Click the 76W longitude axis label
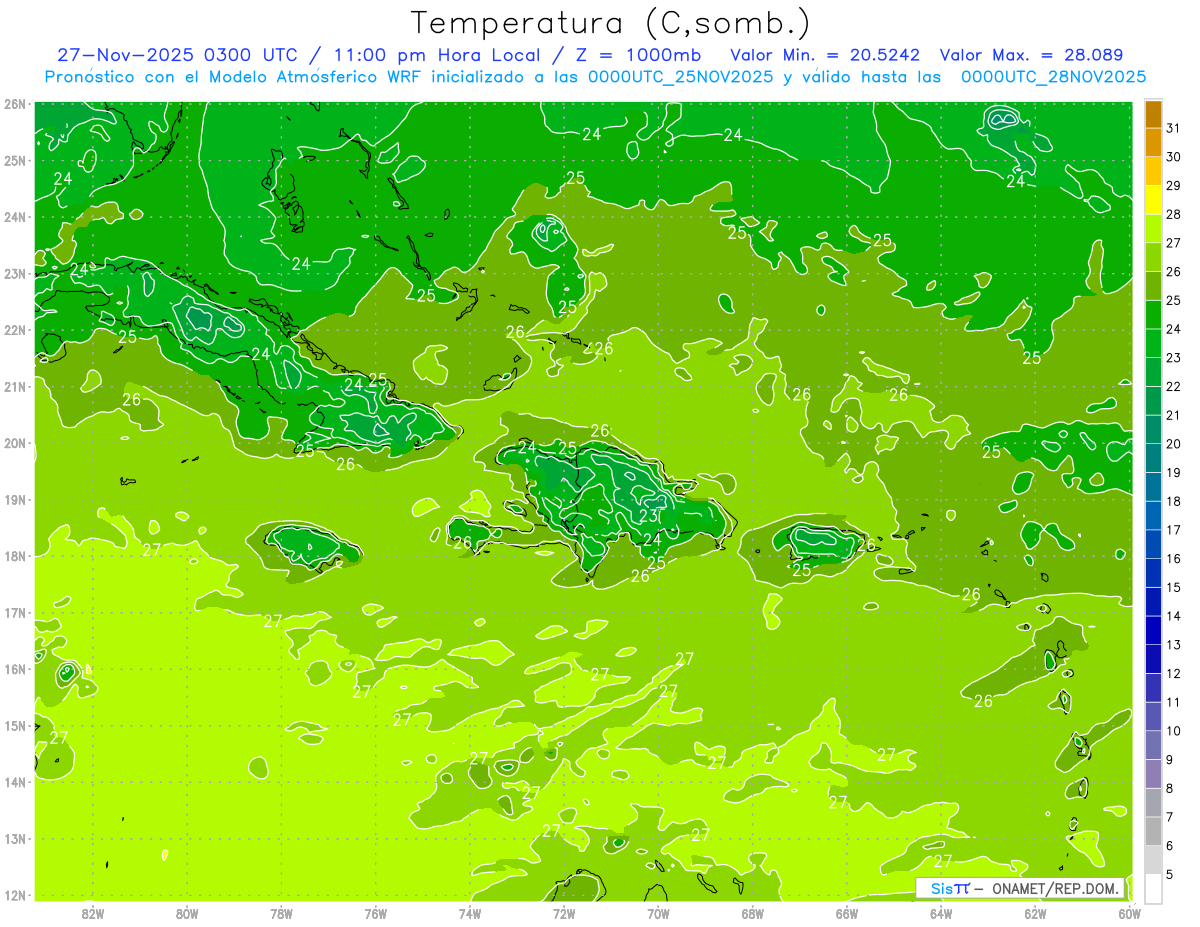This screenshot has height=927, width=1200. pos(375,913)
